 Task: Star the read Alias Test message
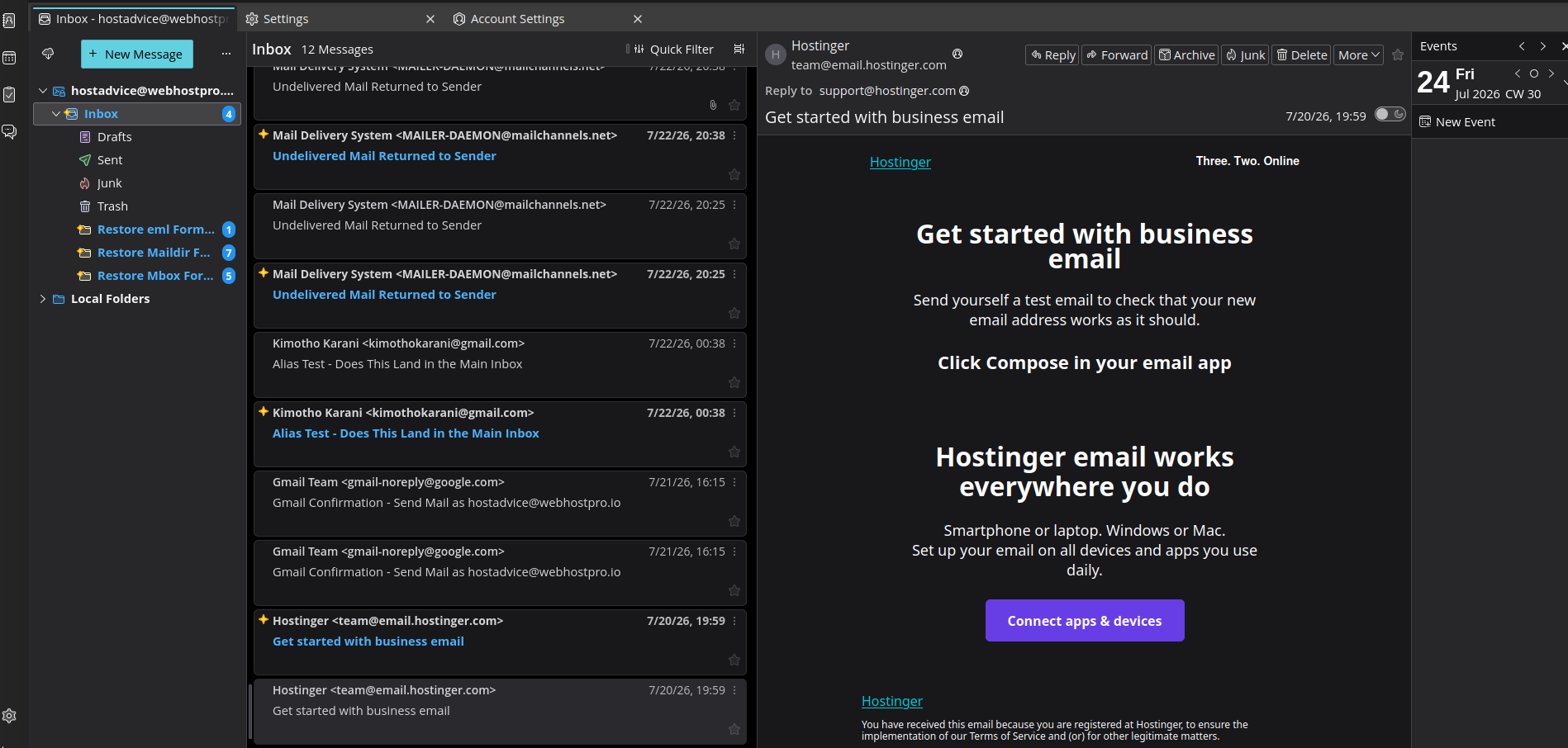734,382
